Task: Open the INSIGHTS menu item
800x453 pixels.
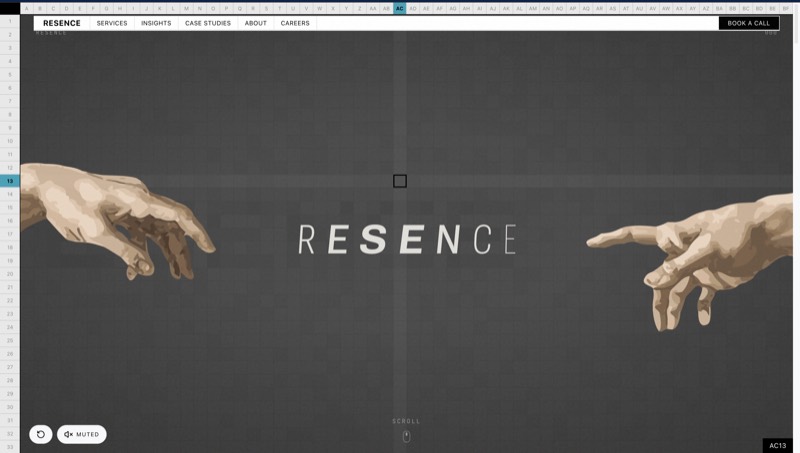Action: click(x=156, y=23)
